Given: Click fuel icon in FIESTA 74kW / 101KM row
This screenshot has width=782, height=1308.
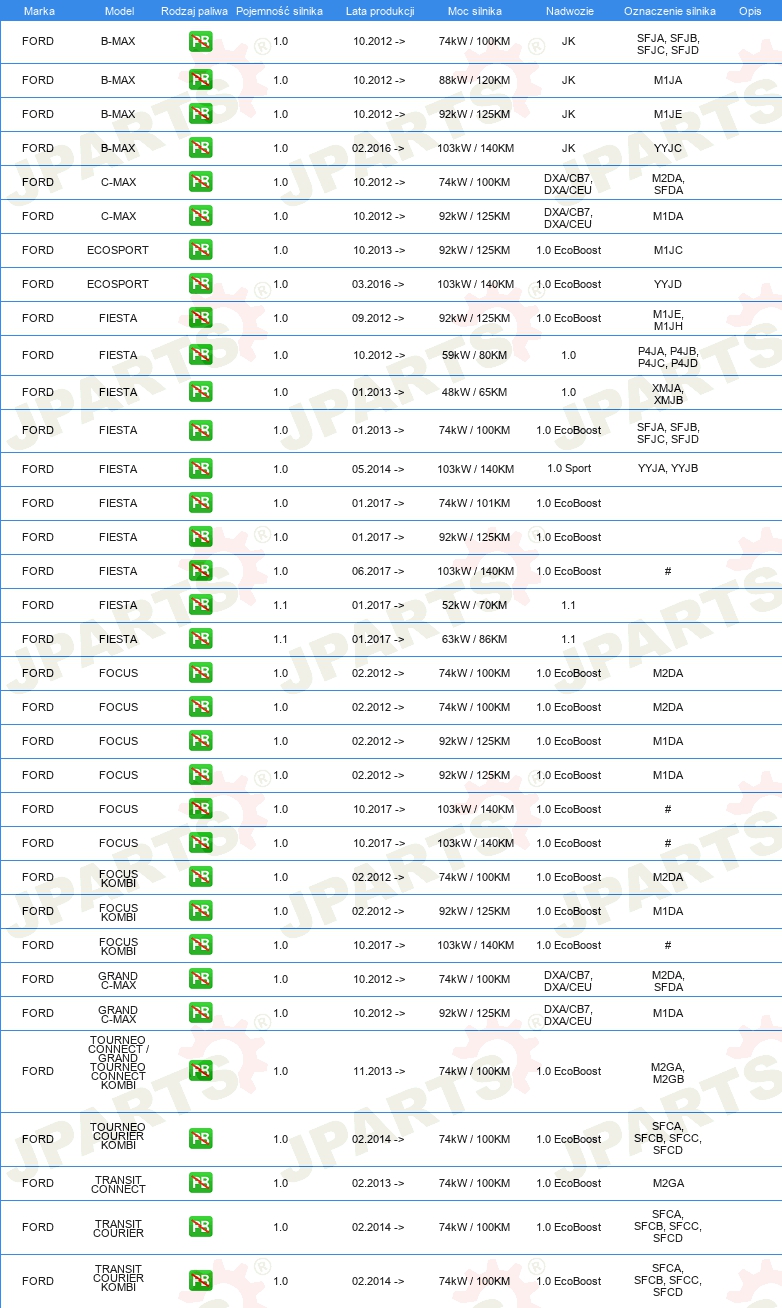Looking at the screenshot, I should tap(201, 503).
